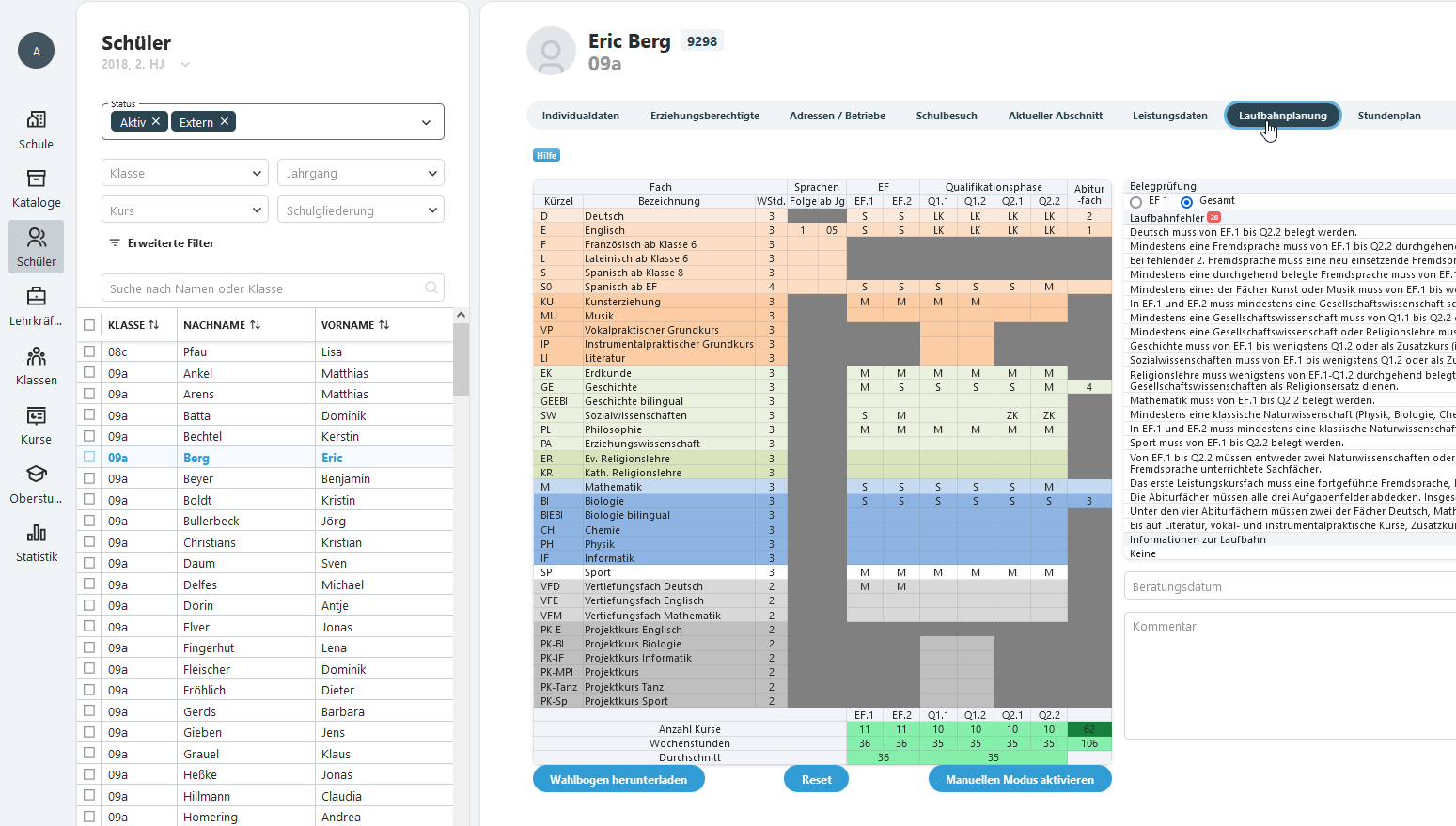
Task: Click Manuellen Modus aktivieren button
Action: (1020, 779)
